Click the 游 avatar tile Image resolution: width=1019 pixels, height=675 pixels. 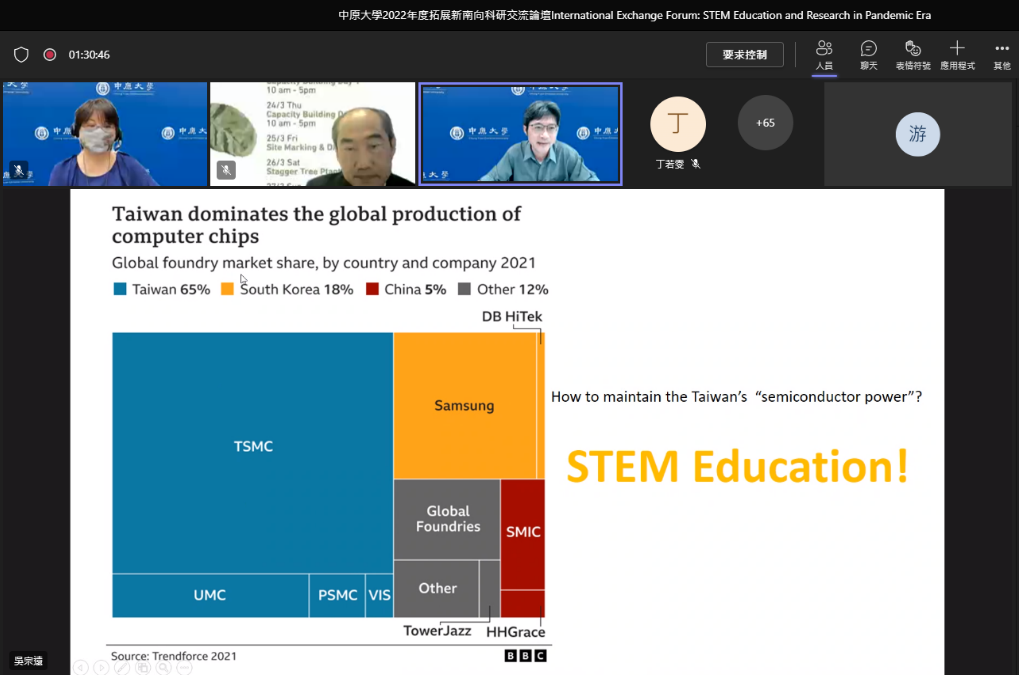point(918,134)
